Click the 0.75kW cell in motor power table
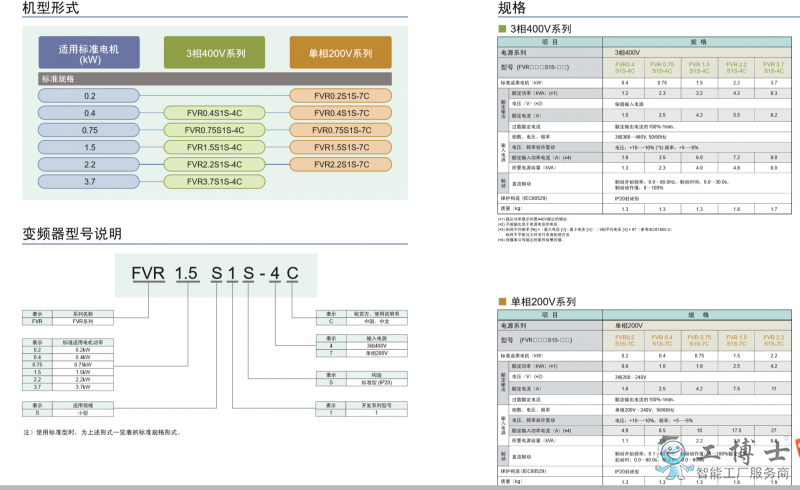Image resolution: width=800 pixels, height=490 pixels. [83, 365]
